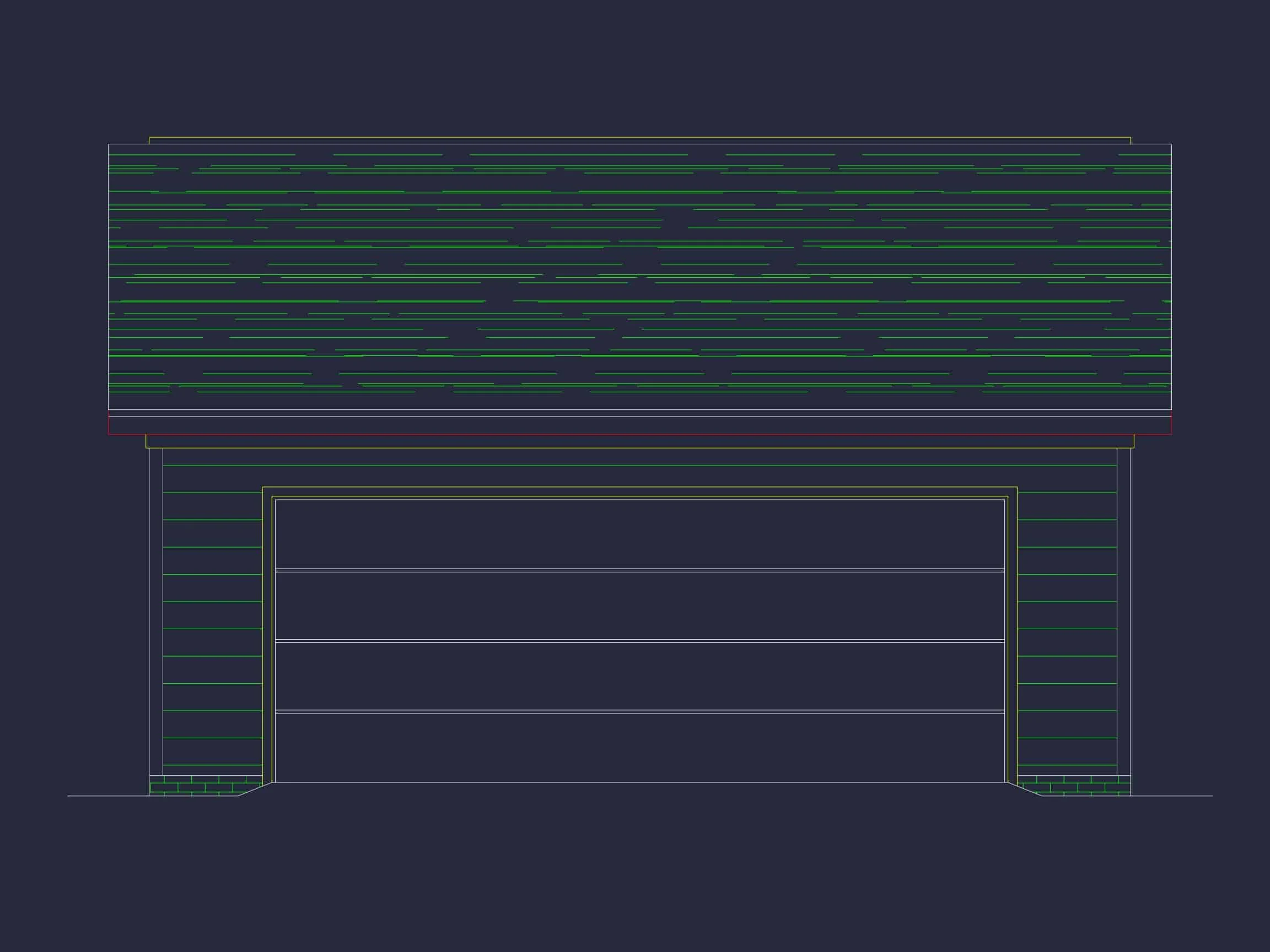Select the ground line at far right
This screenshot has width=1270, height=952.
tap(1171, 796)
